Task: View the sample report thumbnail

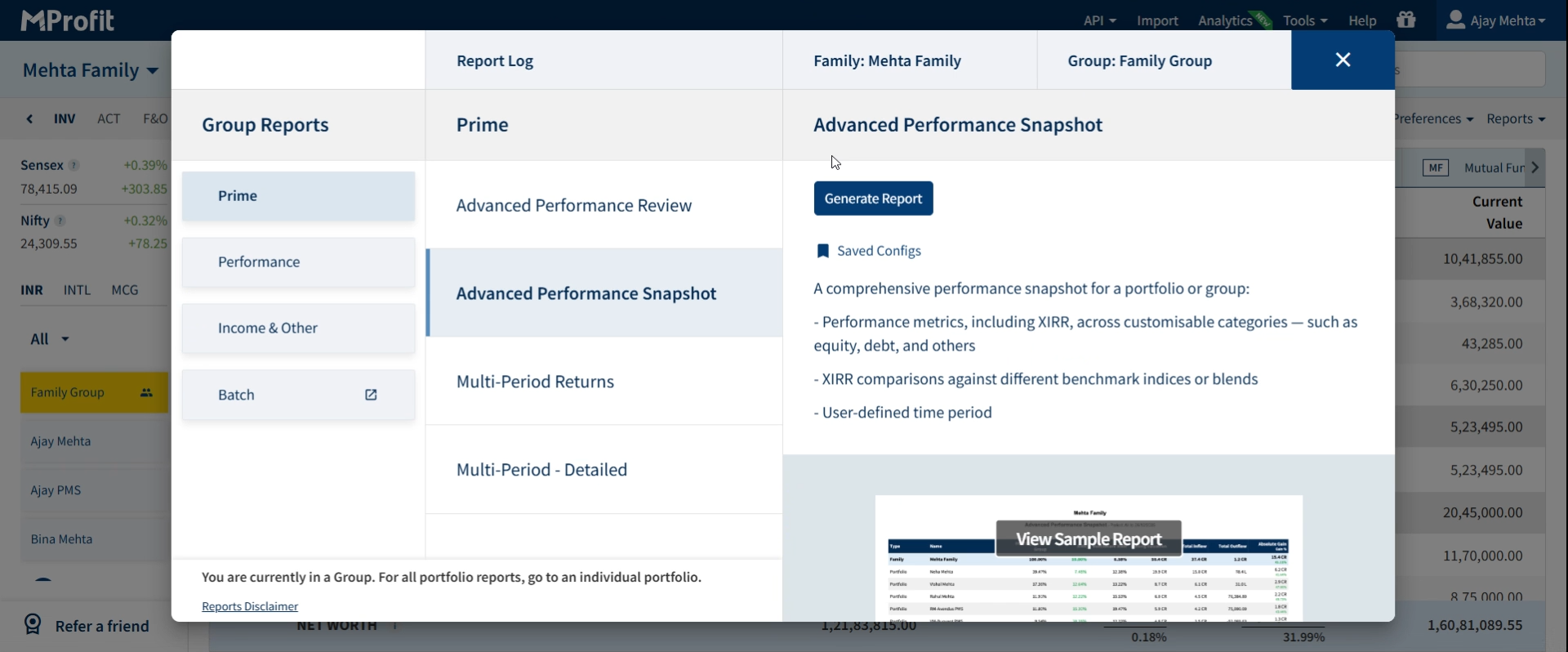Action: tap(1088, 539)
